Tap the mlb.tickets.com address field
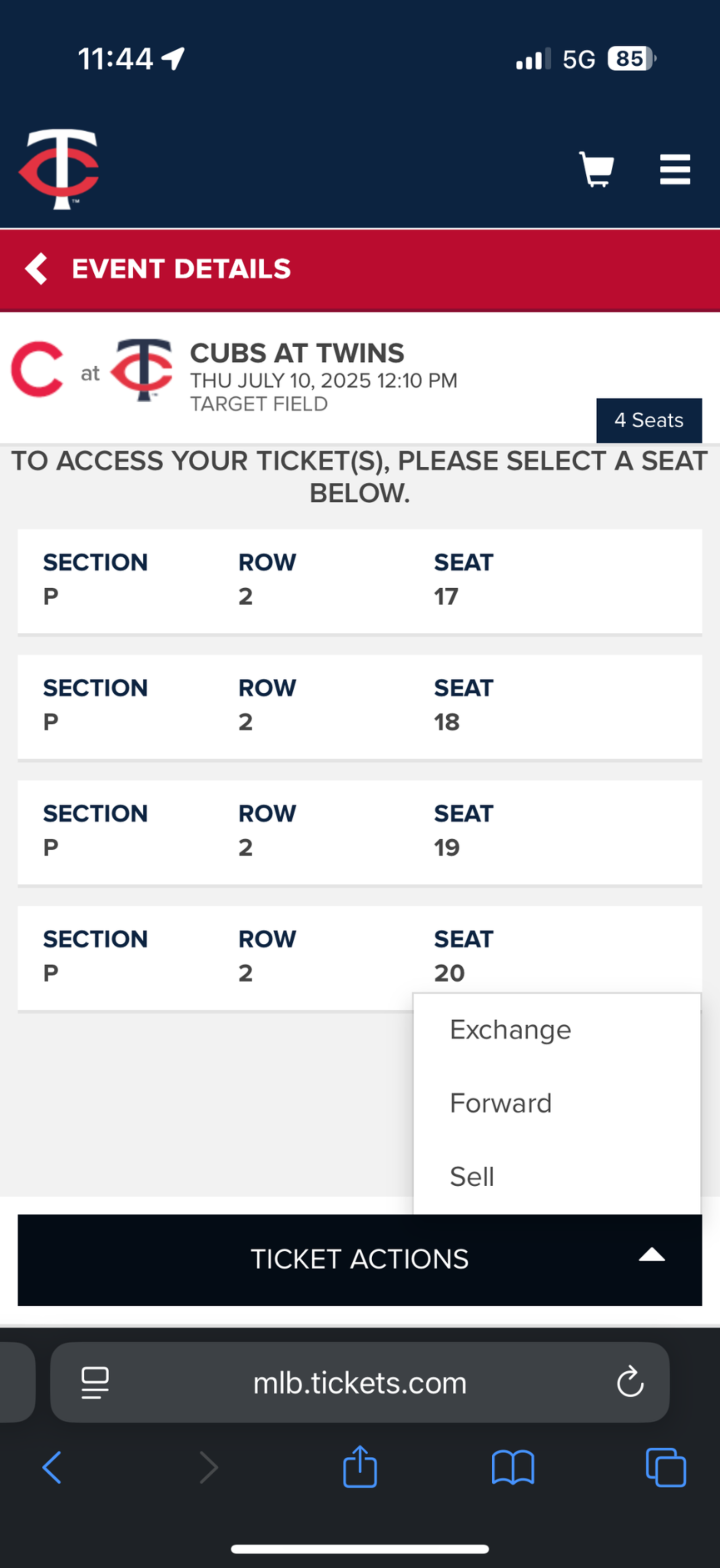 pos(360,1382)
